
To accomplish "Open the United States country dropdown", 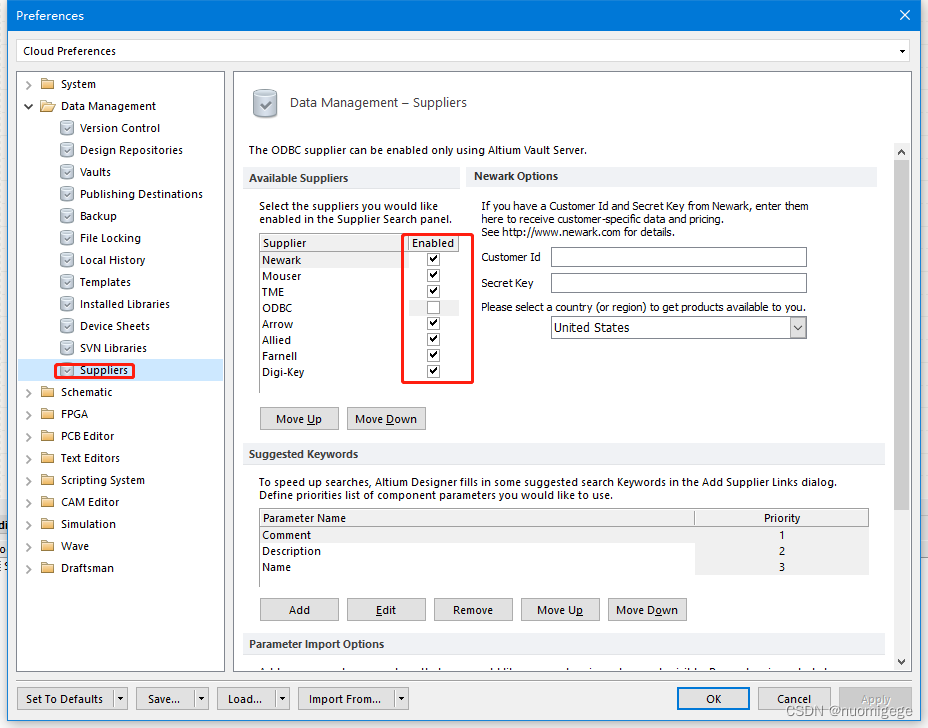I will tap(797, 328).
